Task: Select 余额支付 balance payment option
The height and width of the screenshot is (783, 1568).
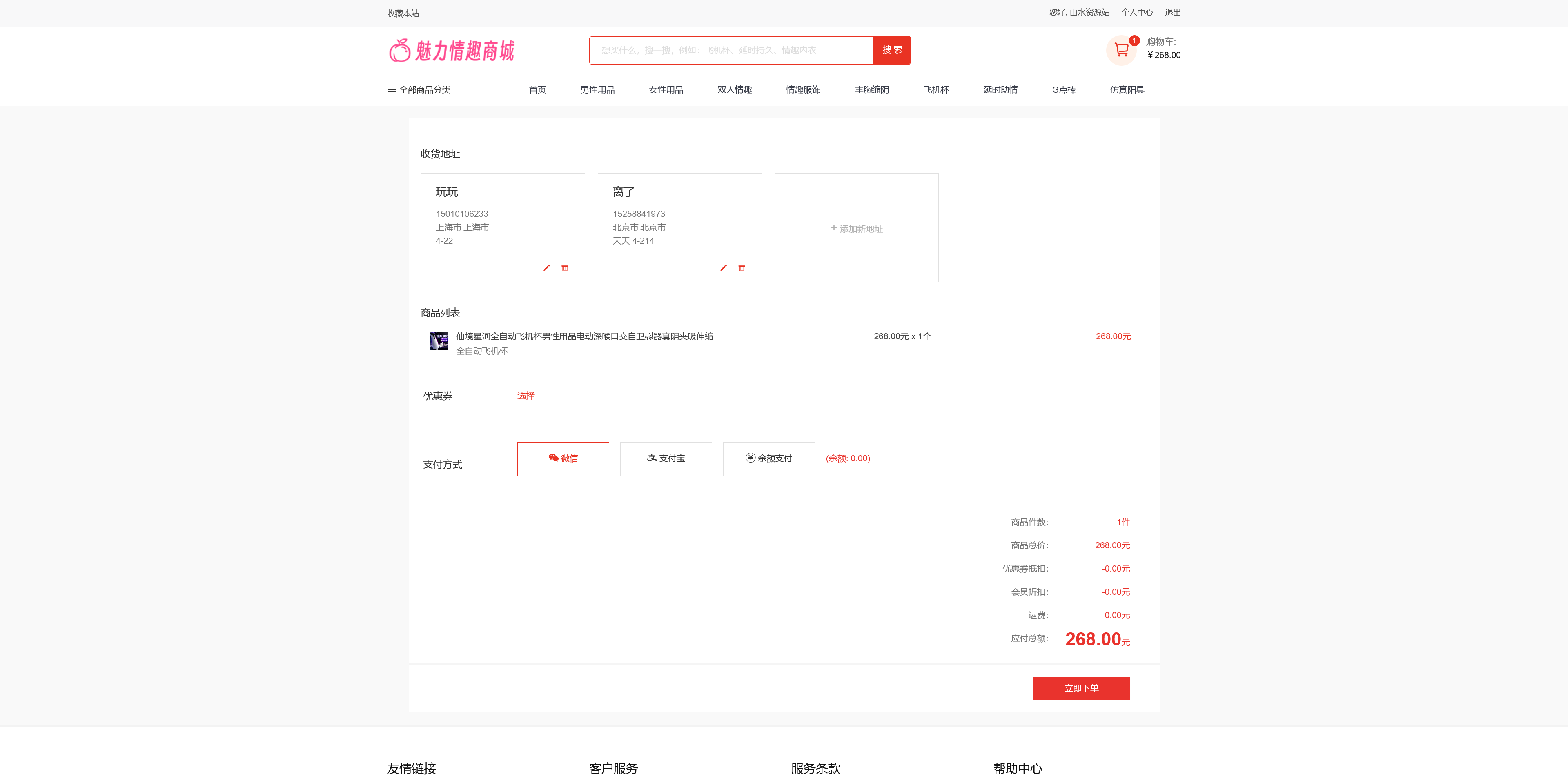Action: (769, 458)
